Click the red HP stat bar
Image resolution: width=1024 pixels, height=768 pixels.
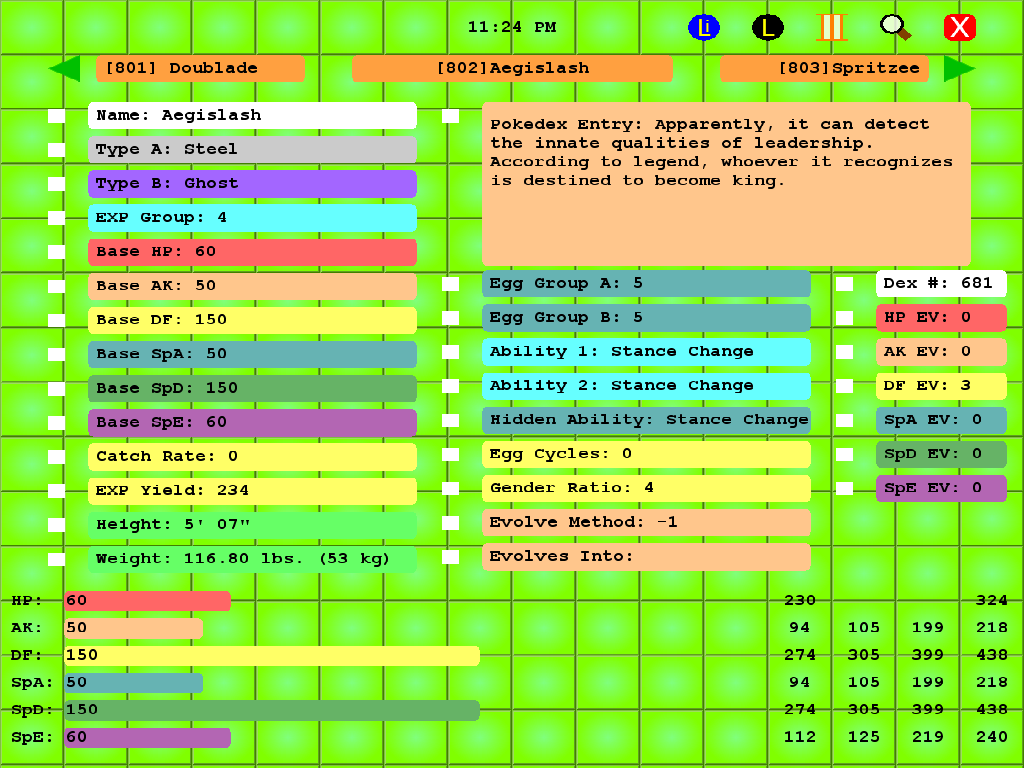coord(148,601)
